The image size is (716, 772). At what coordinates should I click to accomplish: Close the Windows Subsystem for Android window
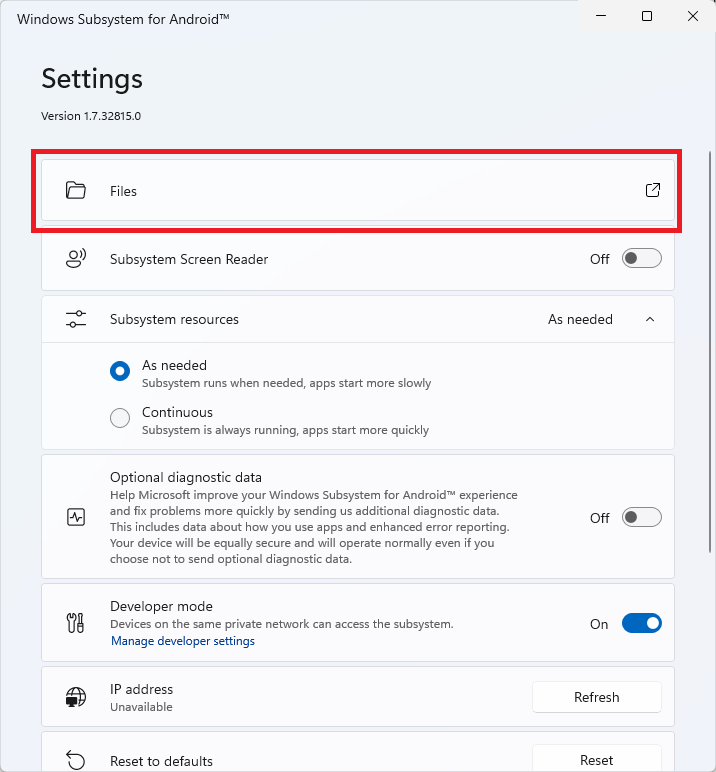693,16
